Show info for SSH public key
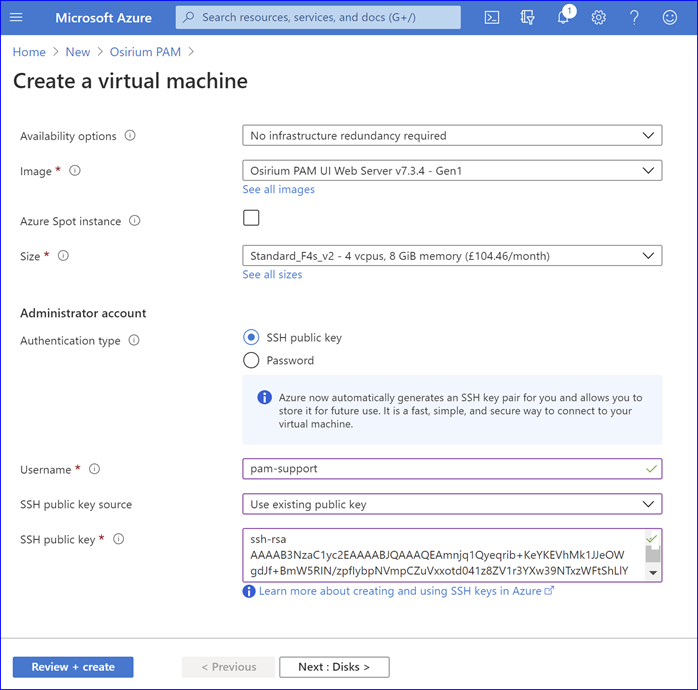698x690 pixels. pyautogui.click(x=118, y=540)
